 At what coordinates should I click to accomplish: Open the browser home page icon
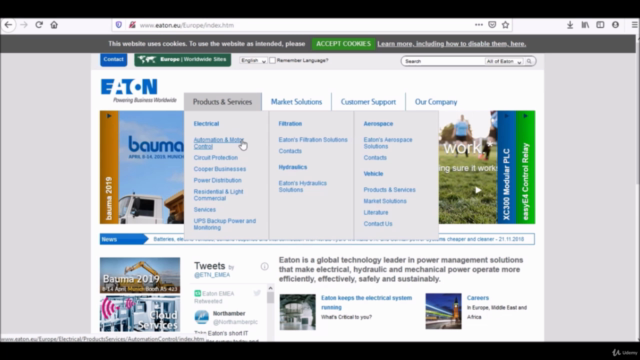(x=54, y=25)
